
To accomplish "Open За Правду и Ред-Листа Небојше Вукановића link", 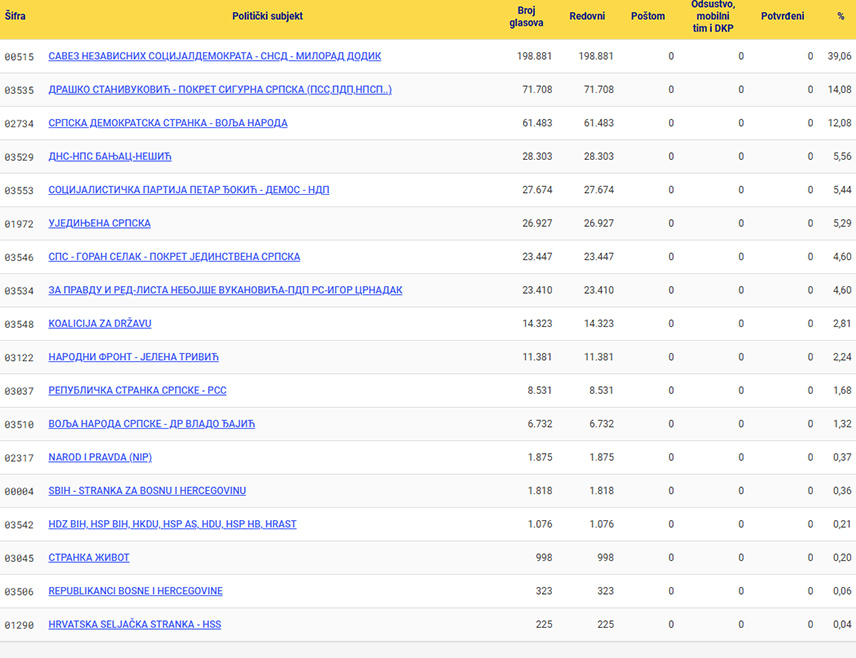I will tap(225, 290).
